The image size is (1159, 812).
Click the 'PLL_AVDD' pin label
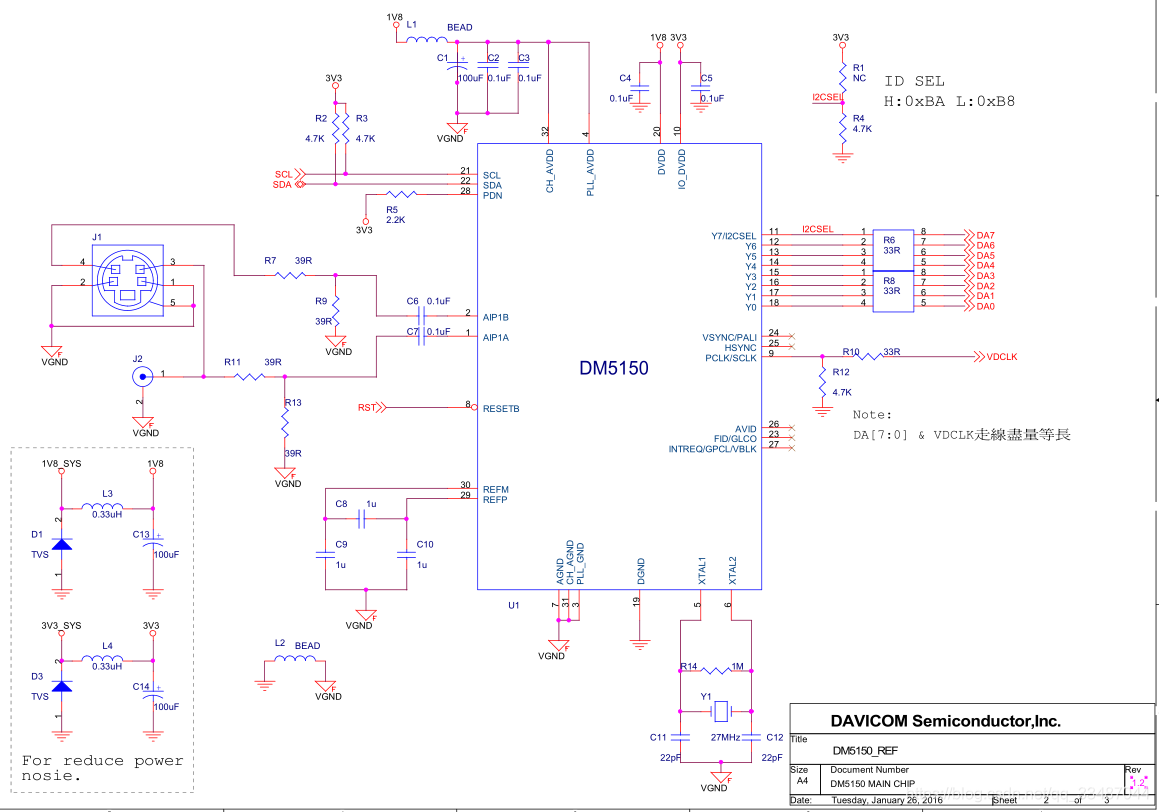(590, 172)
